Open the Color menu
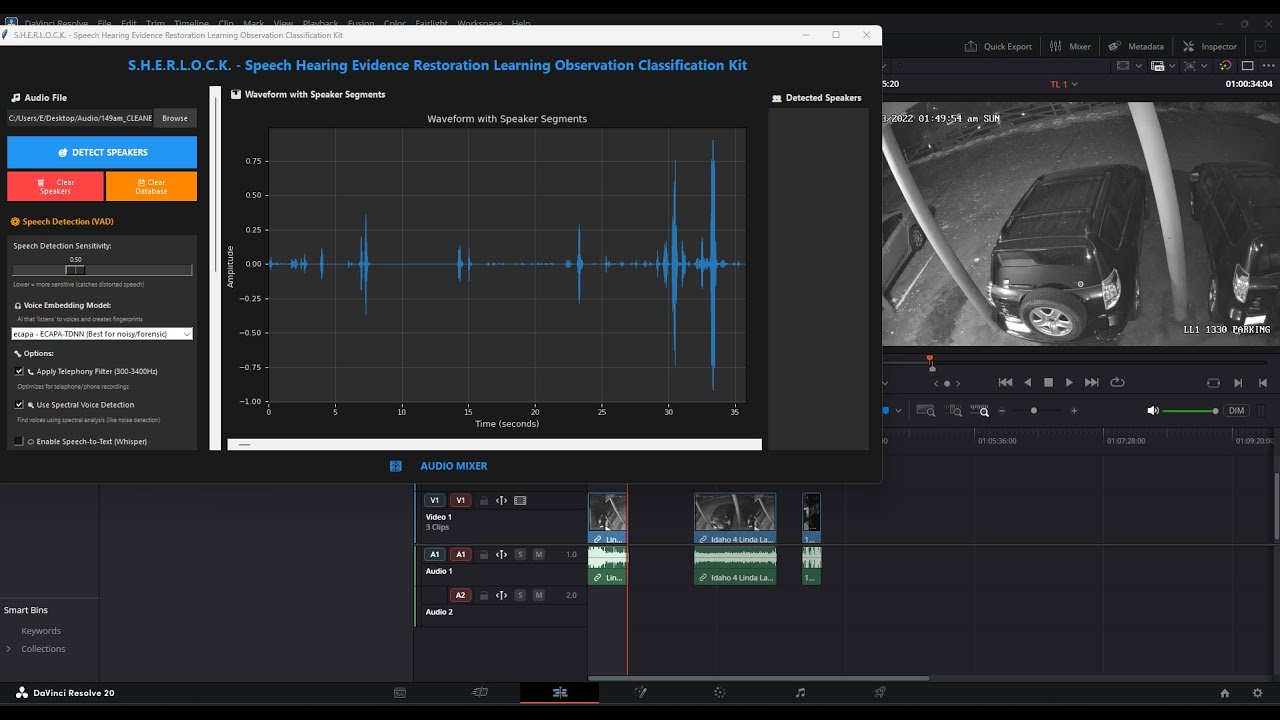Viewport: 1280px width, 720px height. [x=394, y=23]
